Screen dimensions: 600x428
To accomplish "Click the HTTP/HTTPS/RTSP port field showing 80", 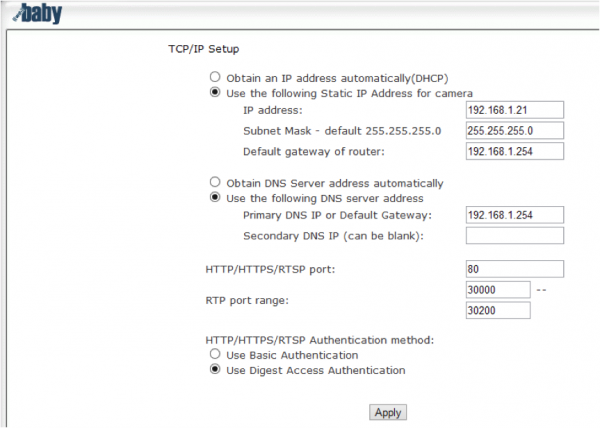I will tap(515, 269).
